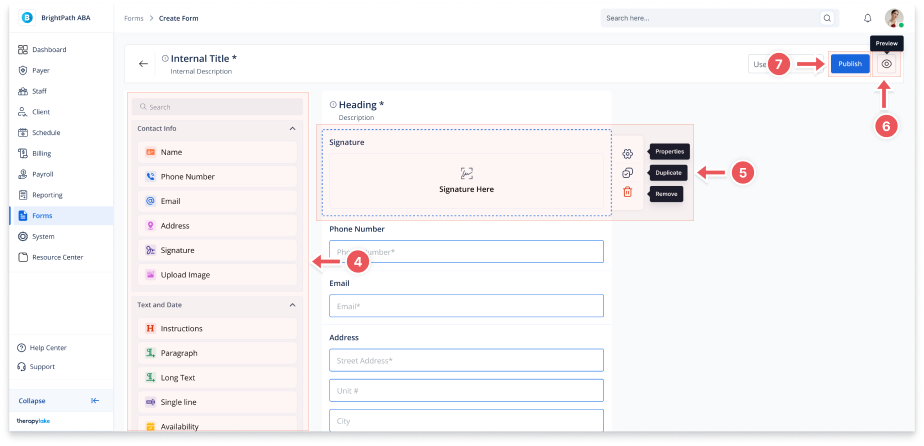Open the Billing section
The height and width of the screenshot is (446, 924).
[x=61, y=153]
